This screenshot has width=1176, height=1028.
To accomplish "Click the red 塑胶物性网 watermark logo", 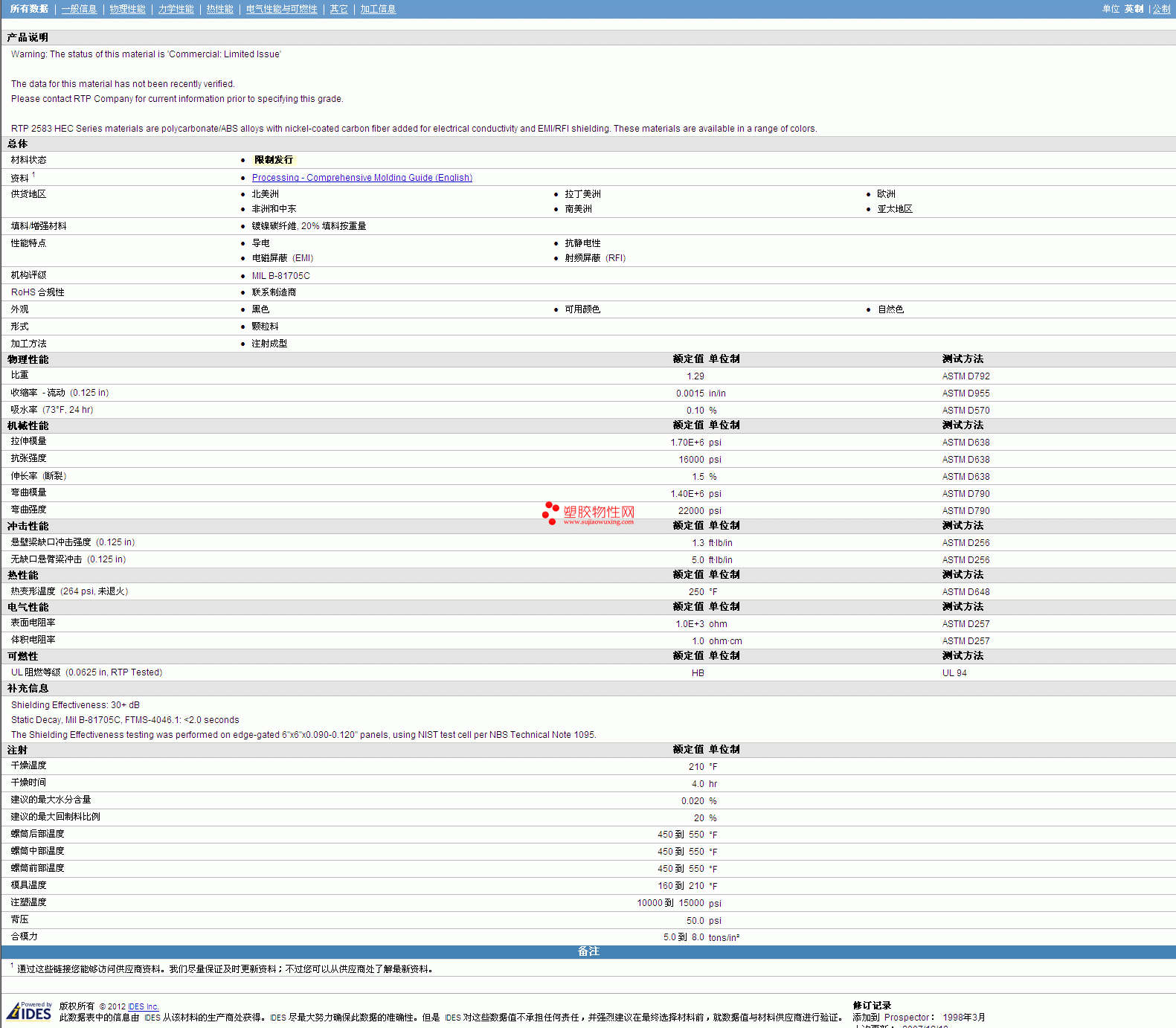I will pyautogui.click(x=588, y=513).
